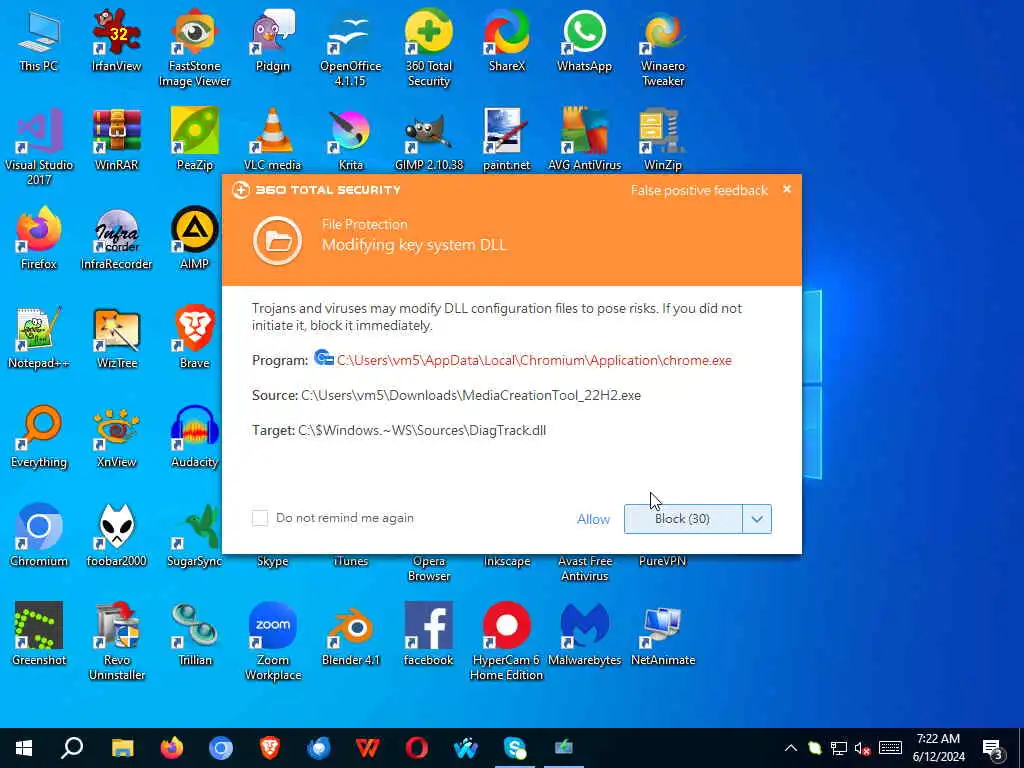Click the File Protection folder icon
1024x768 pixels.
[x=278, y=240]
